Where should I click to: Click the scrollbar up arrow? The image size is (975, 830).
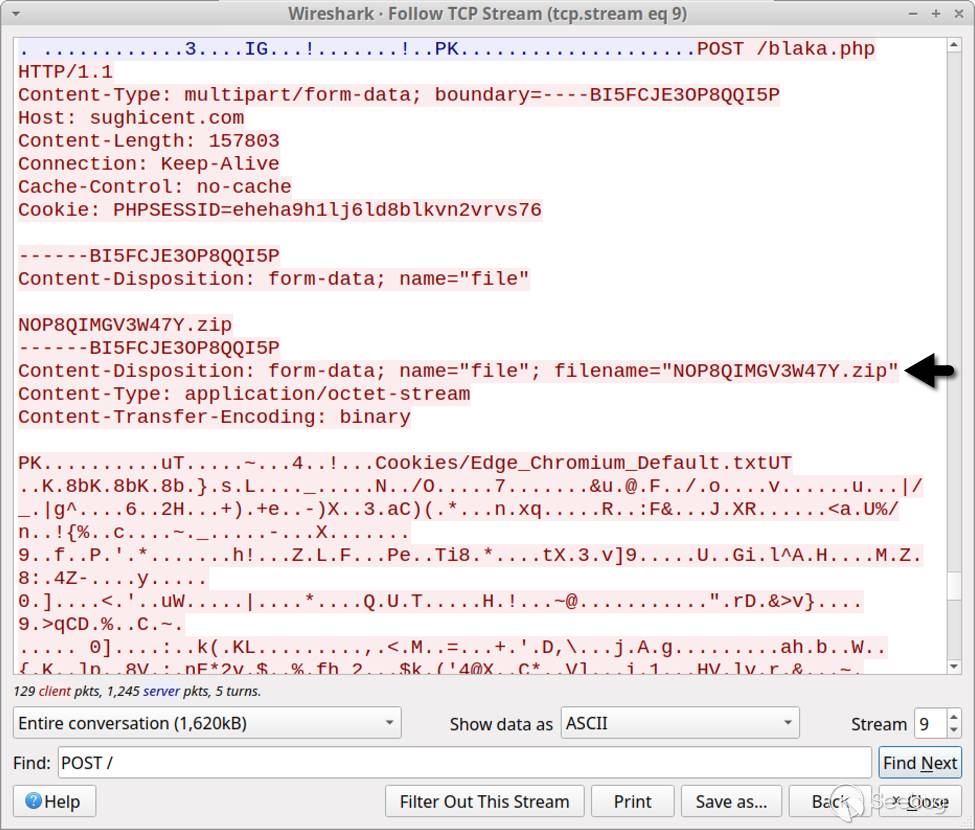click(x=954, y=45)
